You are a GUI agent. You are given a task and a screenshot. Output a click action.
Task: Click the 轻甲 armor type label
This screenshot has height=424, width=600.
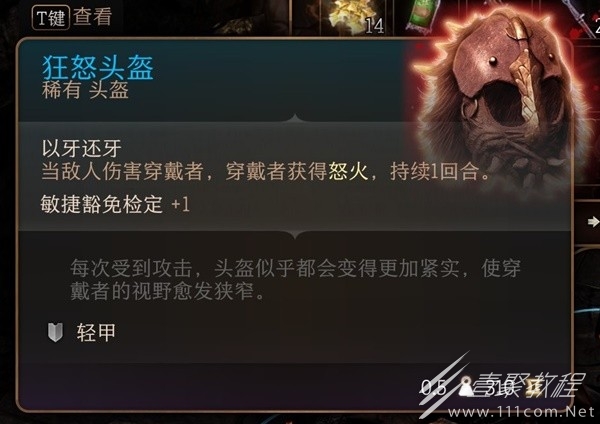[x=96, y=332]
